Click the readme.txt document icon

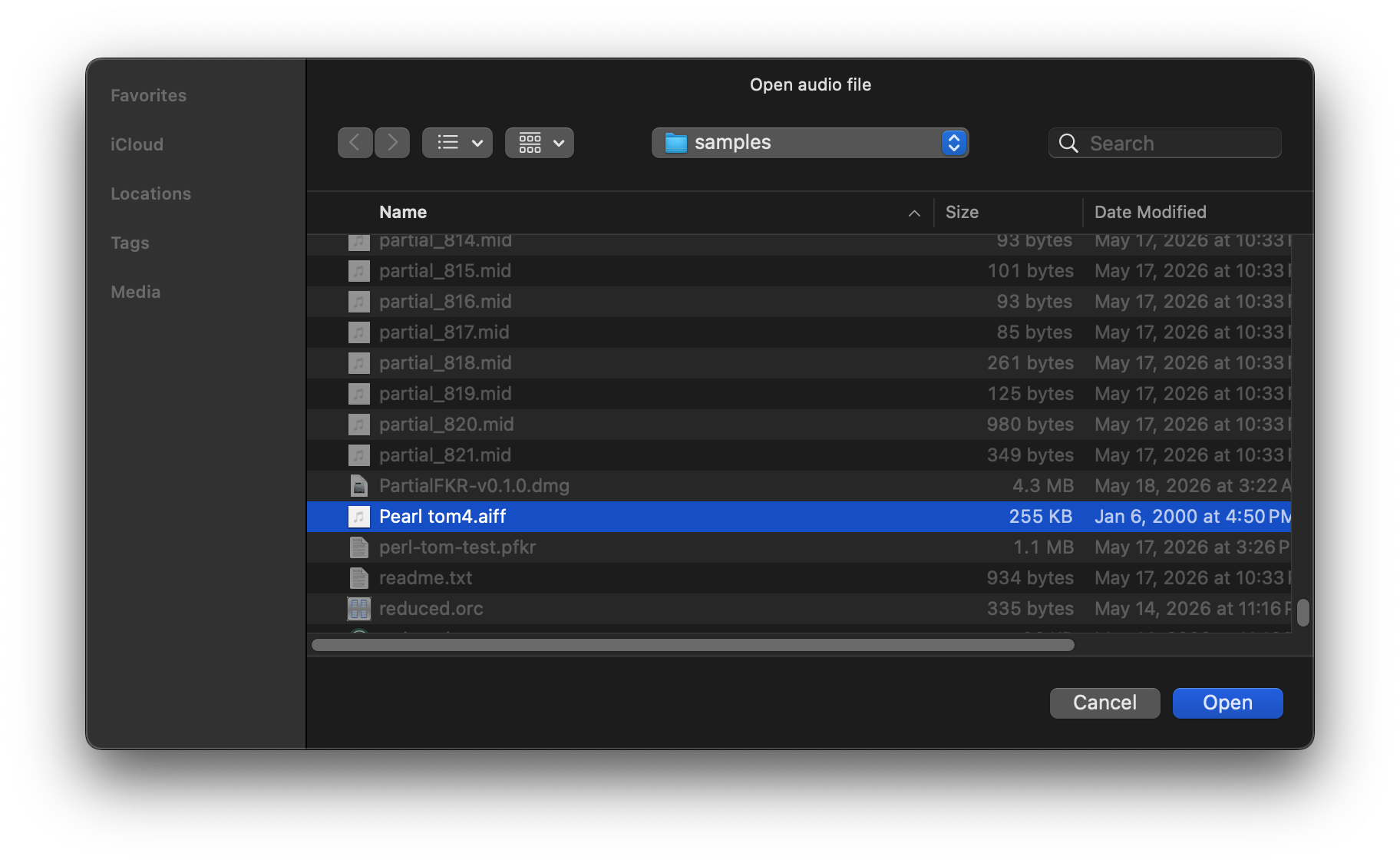coord(358,578)
